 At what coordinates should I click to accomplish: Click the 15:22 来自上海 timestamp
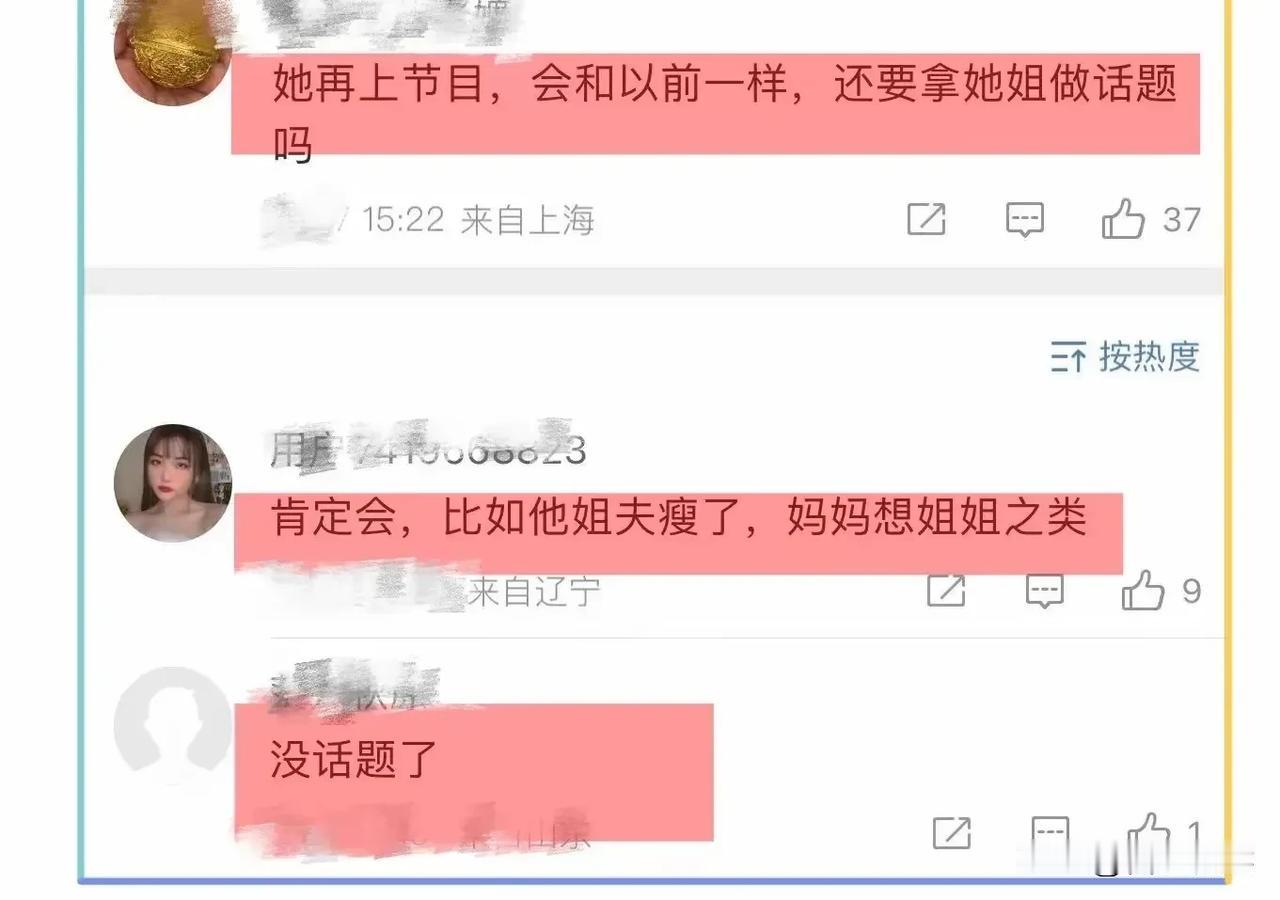tap(478, 219)
